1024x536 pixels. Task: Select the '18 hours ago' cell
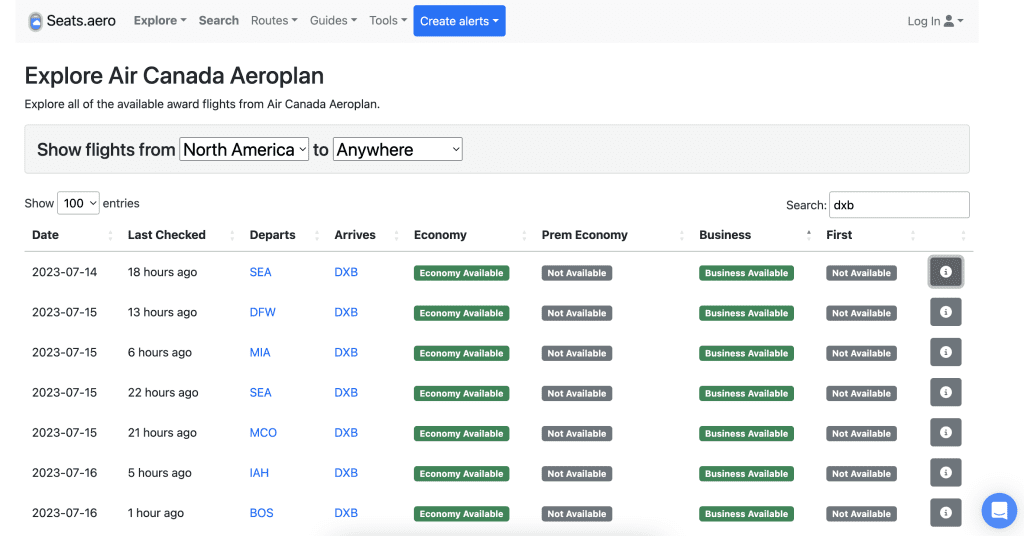(x=162, y=272)
